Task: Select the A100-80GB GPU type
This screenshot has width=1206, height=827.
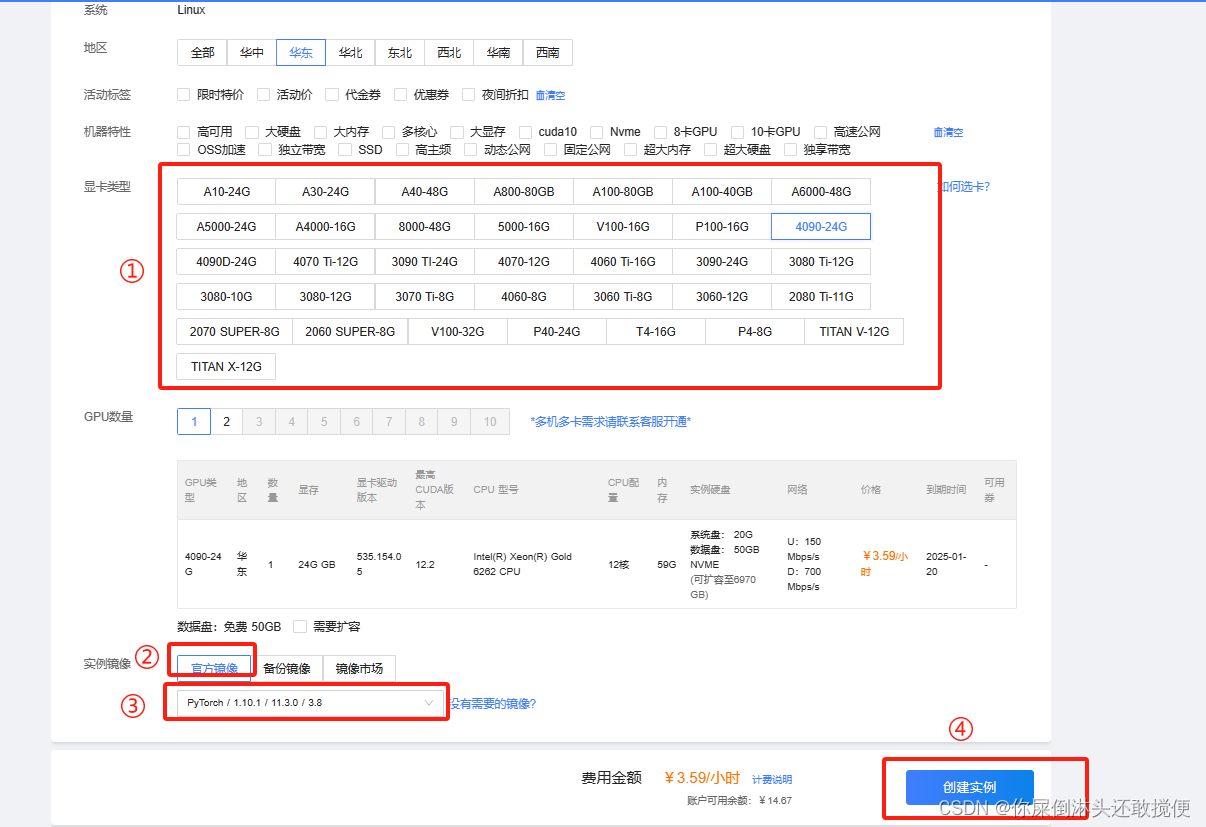Action: click(622, 192)
